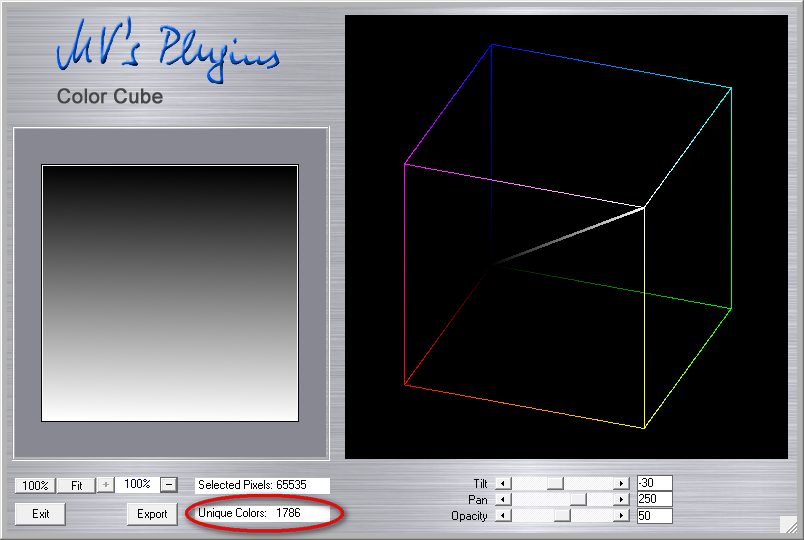Click the Tilt slider right arrow
Screen dimensions: 804x540
pyautogui.click(x=621, y=483)
